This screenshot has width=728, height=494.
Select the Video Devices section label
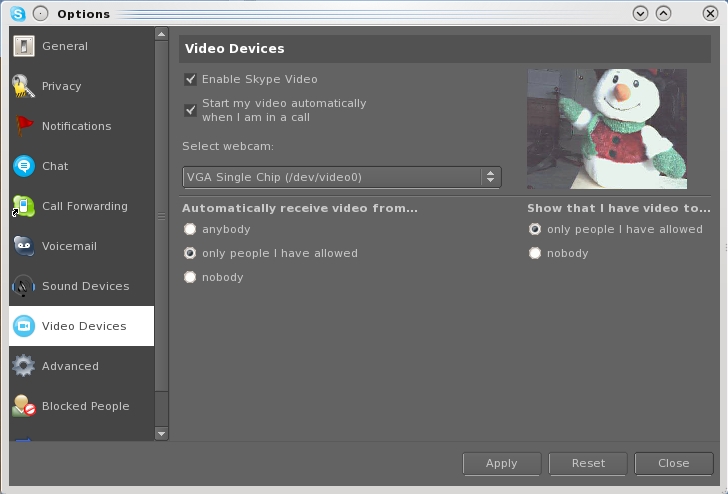(x=84, y=326)
